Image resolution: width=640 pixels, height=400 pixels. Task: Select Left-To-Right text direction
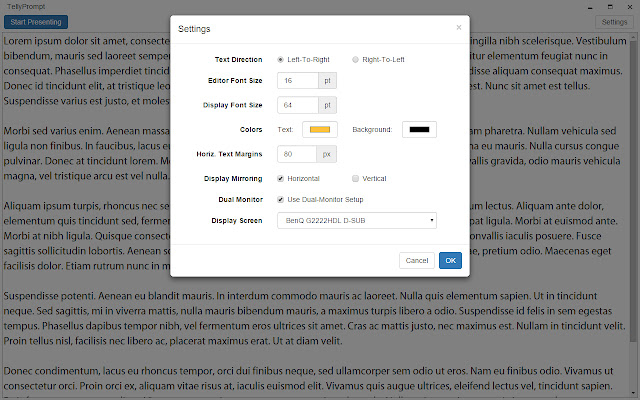pyautogui.click(x=280, y=60)
